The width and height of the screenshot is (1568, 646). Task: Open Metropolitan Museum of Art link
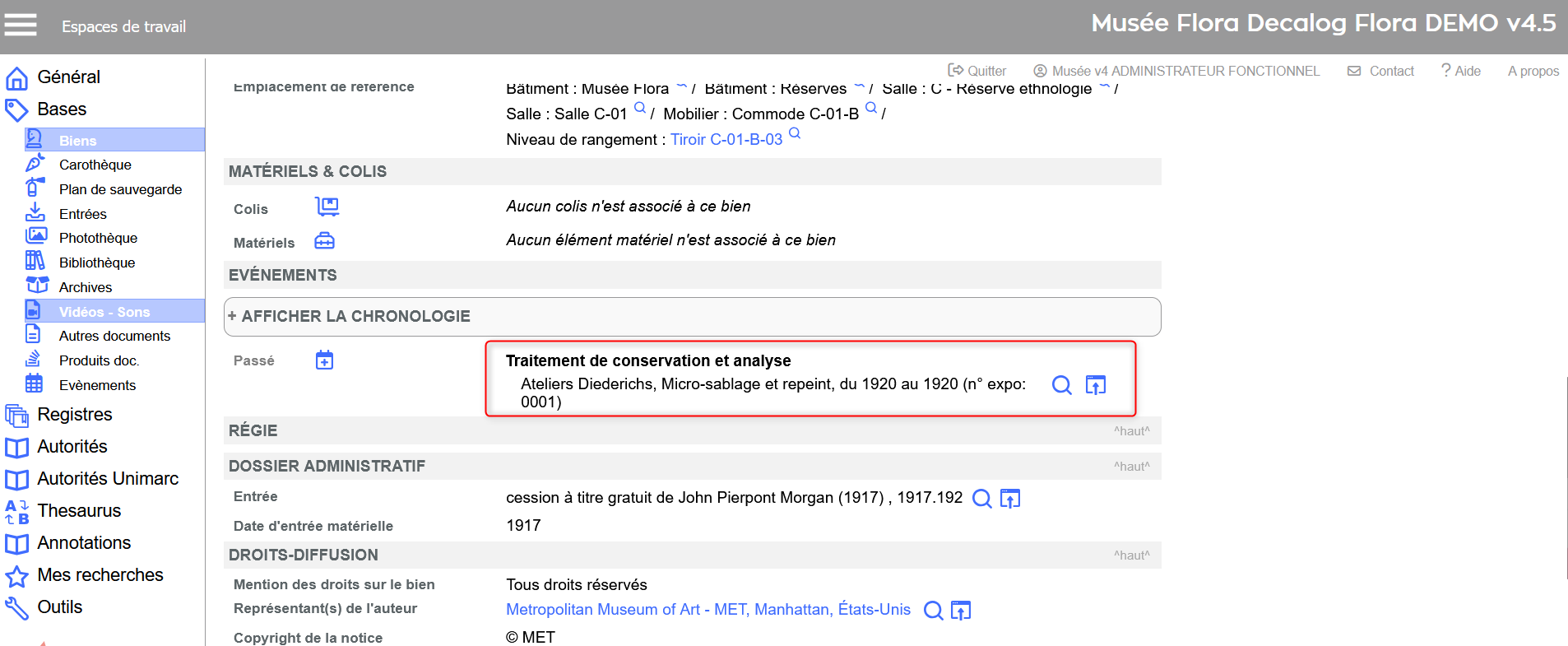click(707, 610)
